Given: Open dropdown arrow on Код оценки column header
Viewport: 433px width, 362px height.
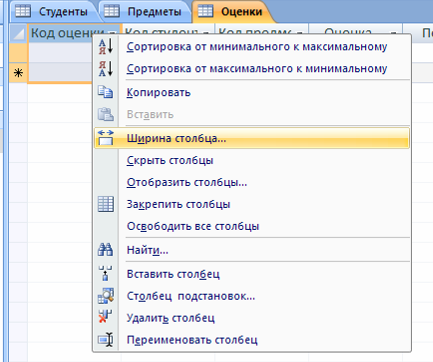Looking at the screenshot, I should pos(113,33).
